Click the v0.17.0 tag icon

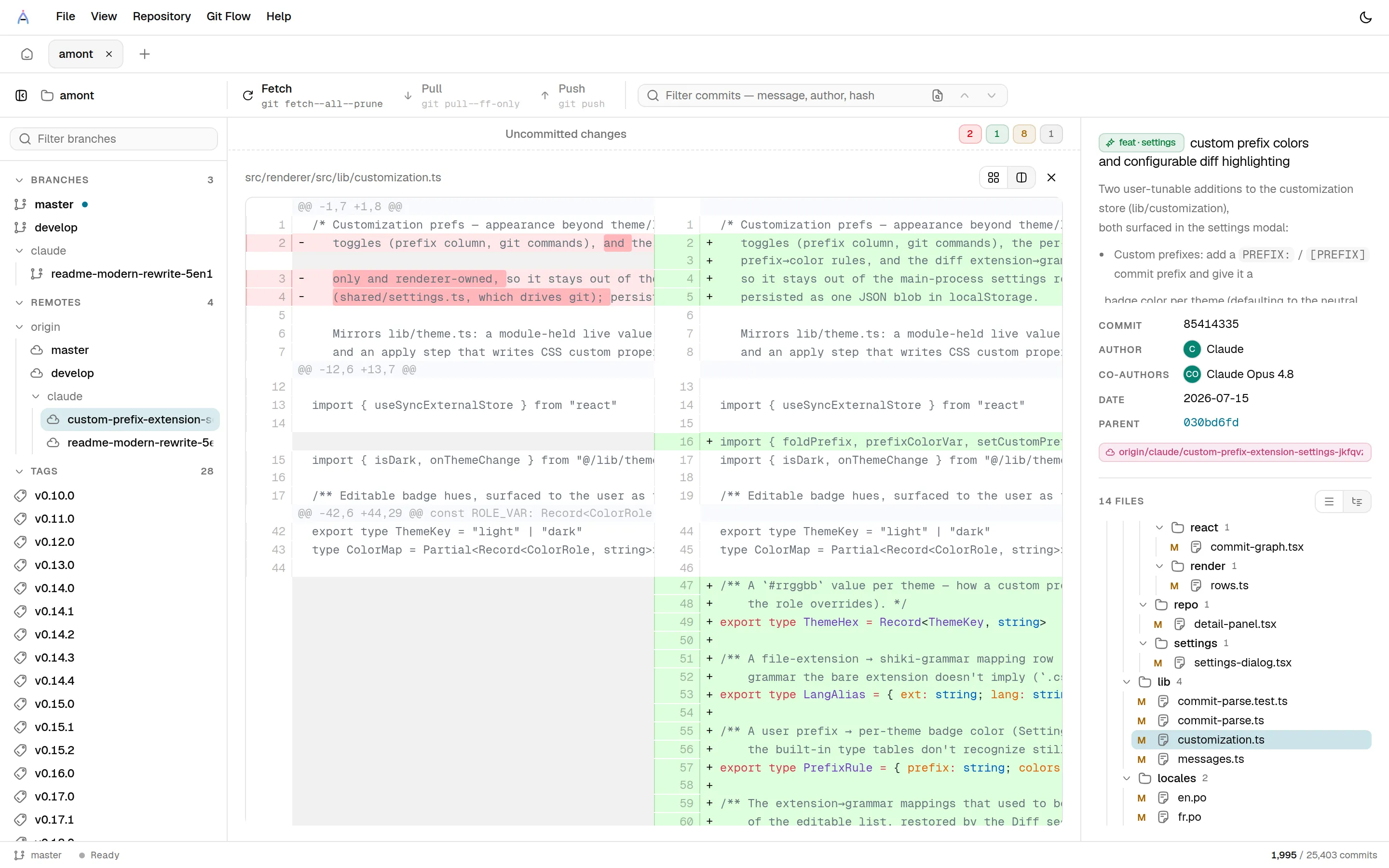20,796
